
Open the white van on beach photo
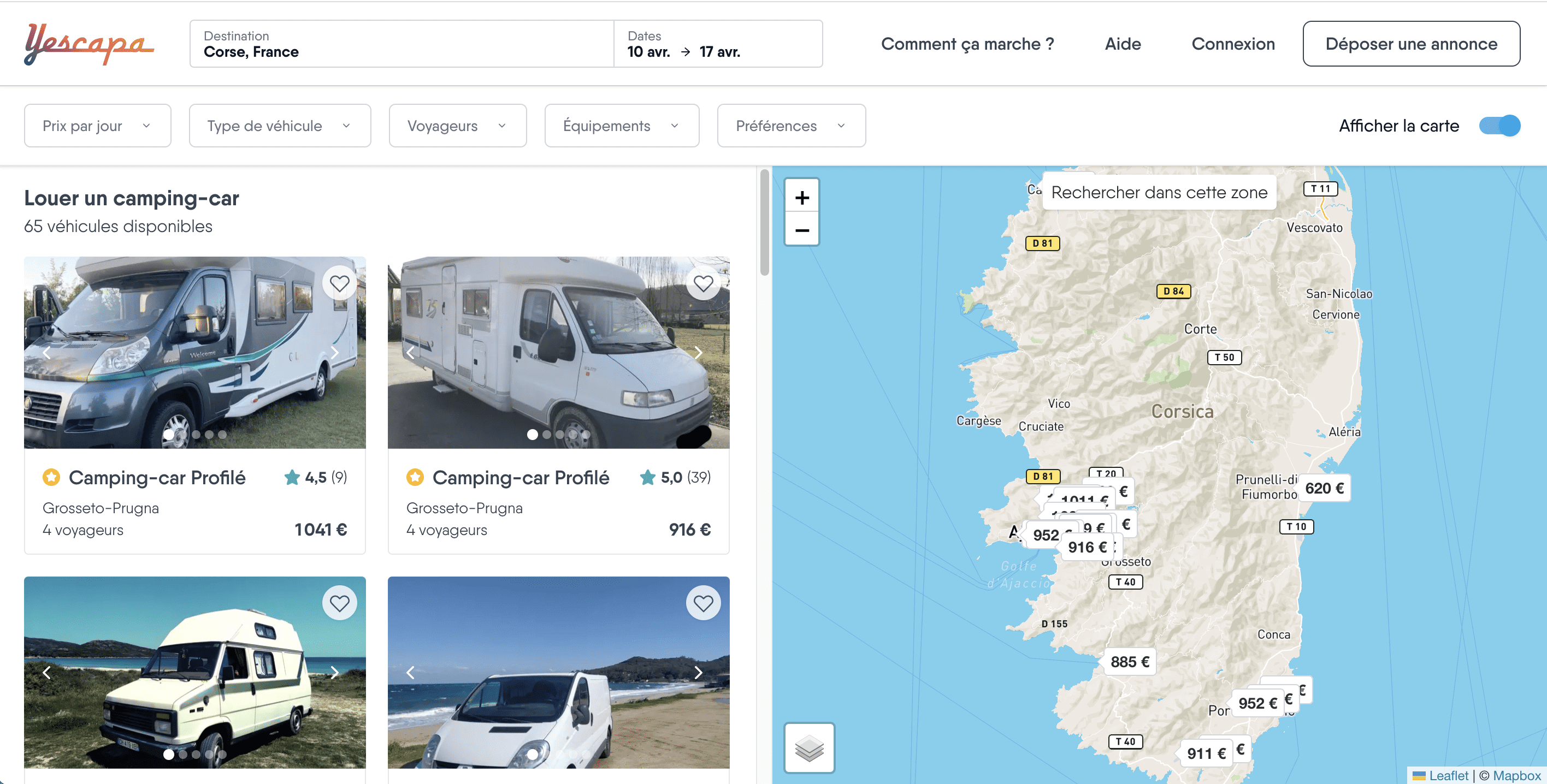[558, 672]
